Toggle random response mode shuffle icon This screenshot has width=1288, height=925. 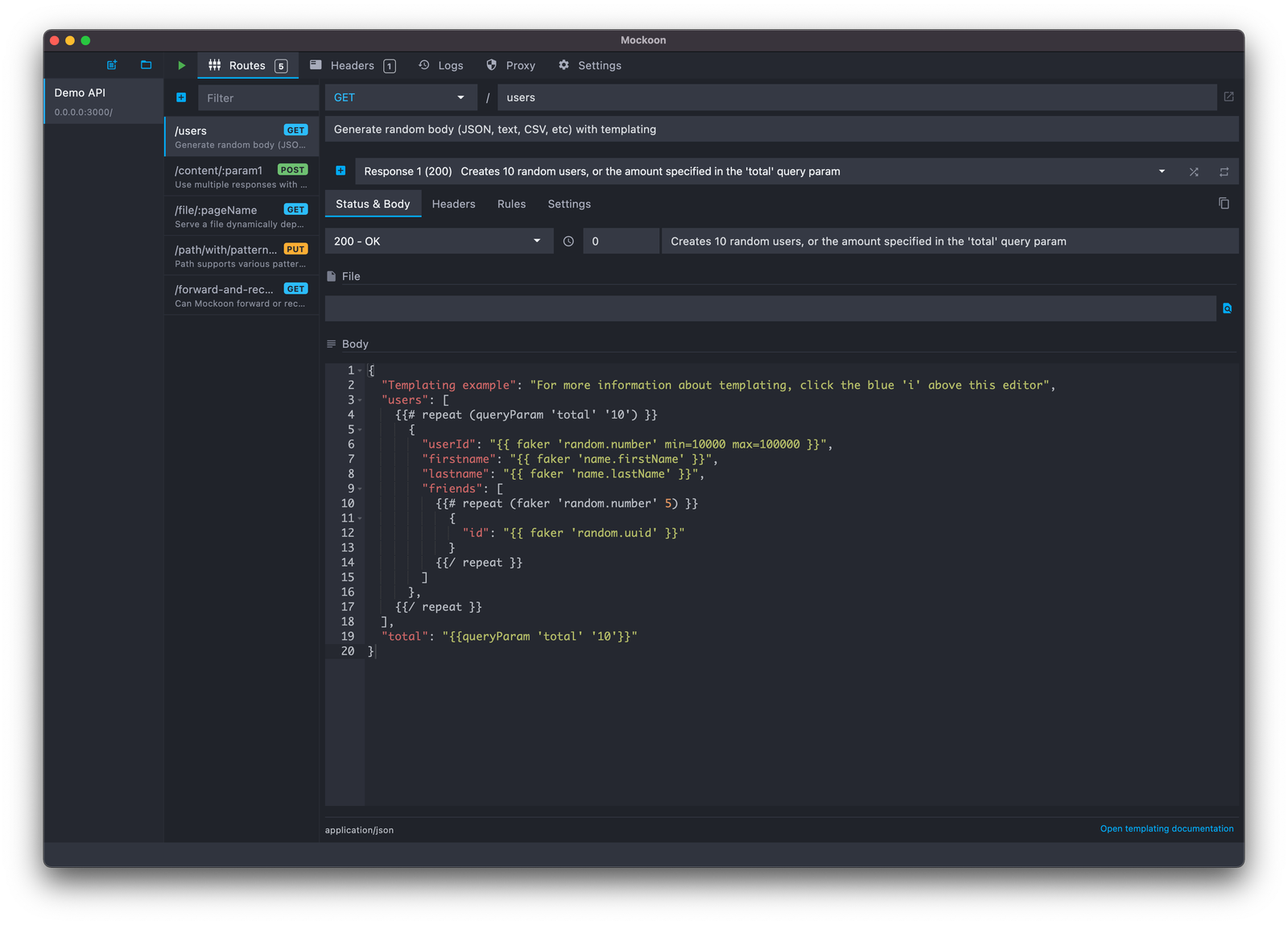point(1194,171)
